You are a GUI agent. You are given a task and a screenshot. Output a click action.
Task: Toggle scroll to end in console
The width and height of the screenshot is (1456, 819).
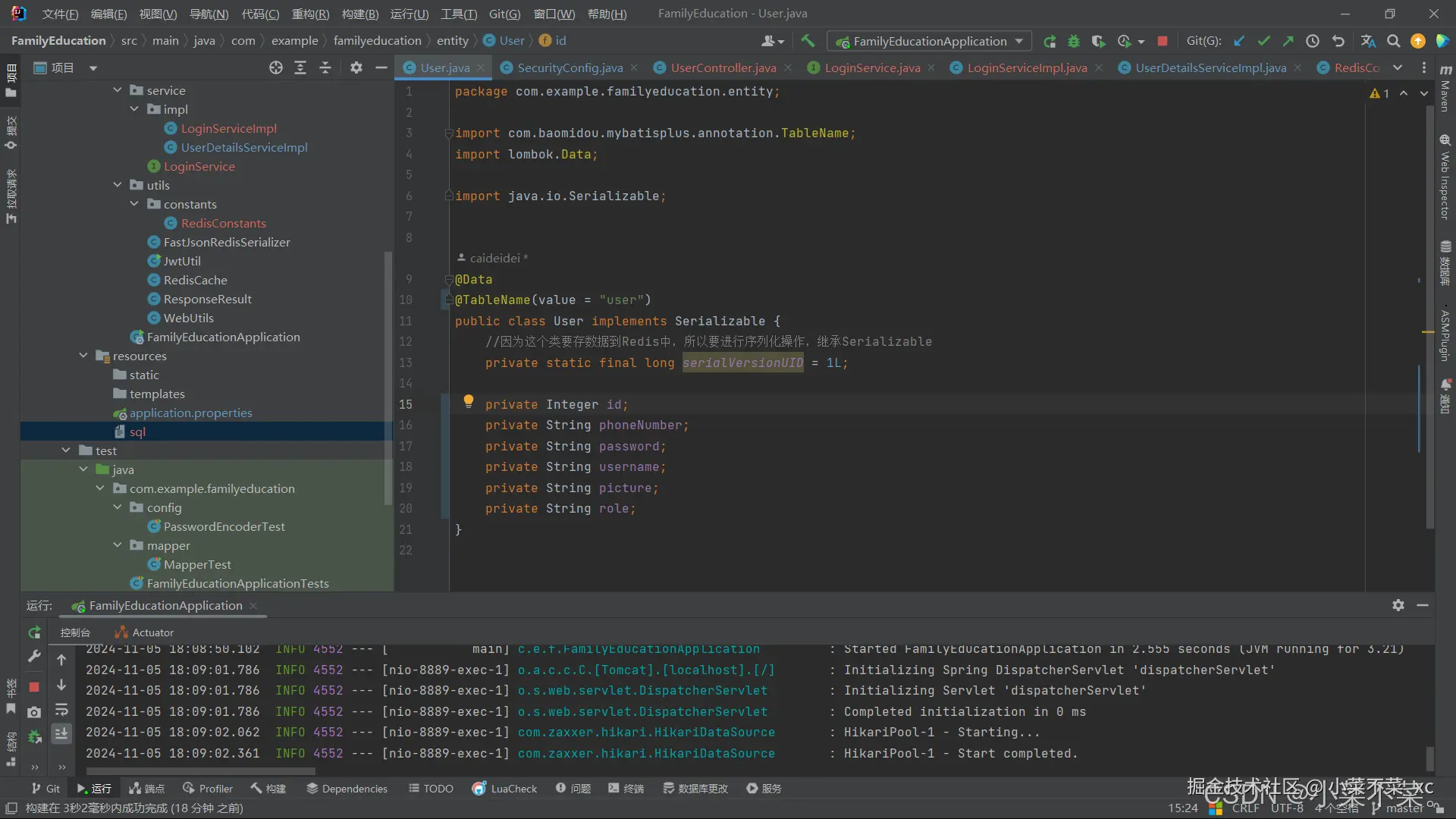(61, 733)
